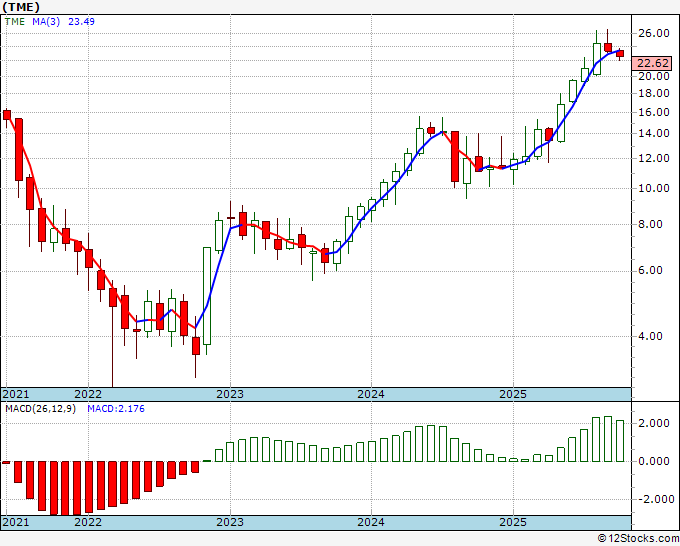This screenshot has height=546, width=680.
Task: Click 2024 on the MACD panel time axis
Action: [371, 522]
